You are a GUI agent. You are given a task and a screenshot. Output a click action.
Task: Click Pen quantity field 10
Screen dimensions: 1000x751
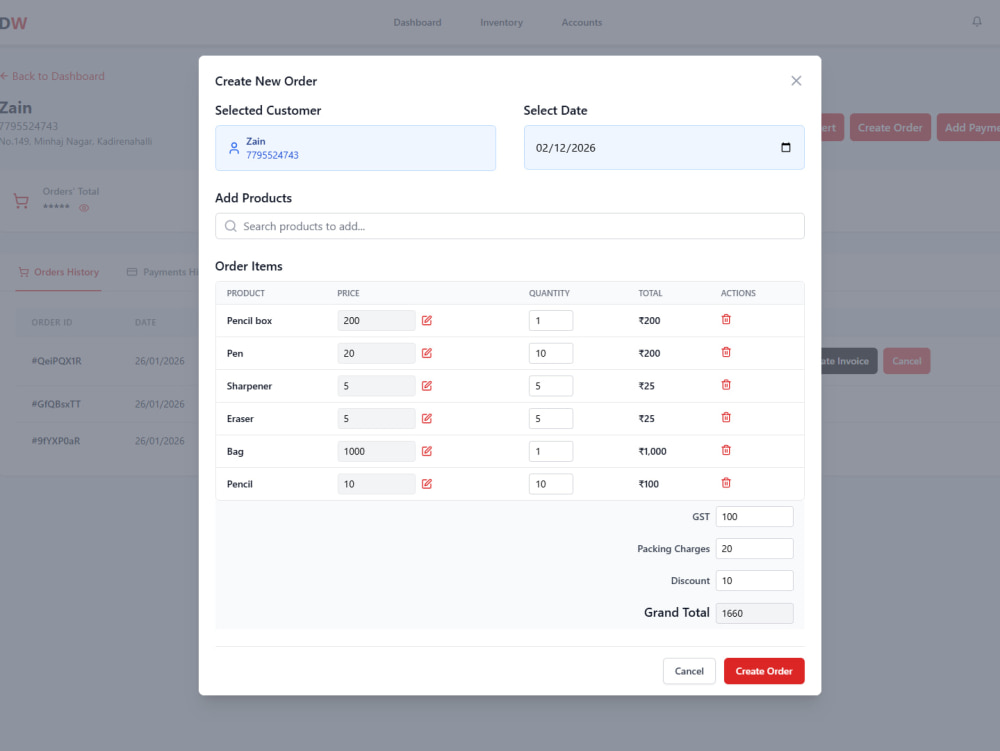(x=550, y=353)
